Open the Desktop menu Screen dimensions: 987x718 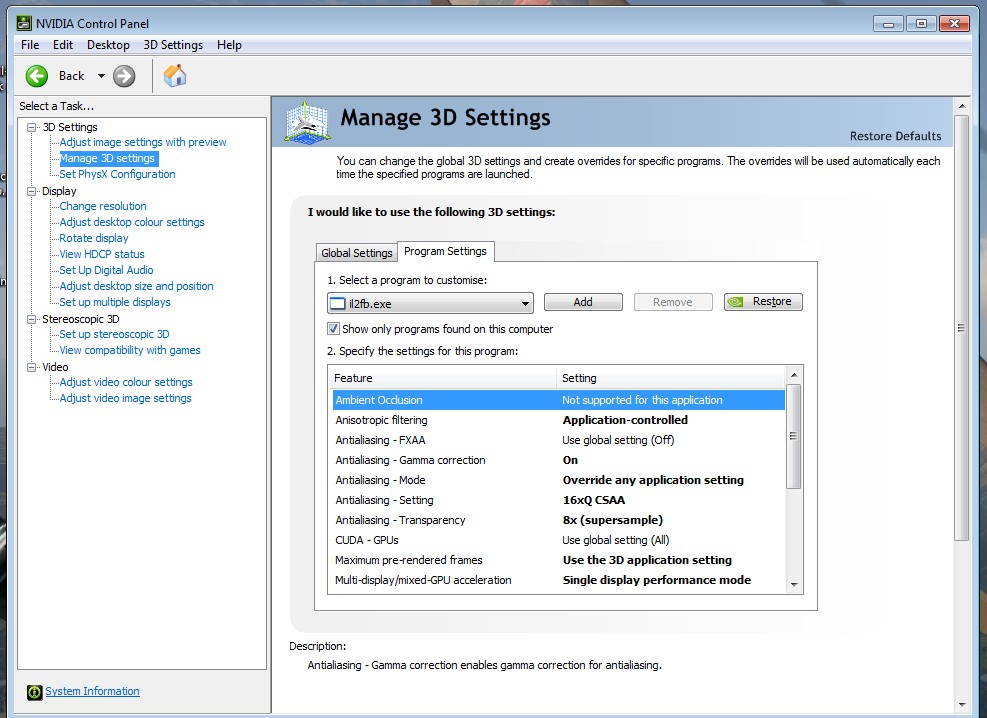[108, 45]
